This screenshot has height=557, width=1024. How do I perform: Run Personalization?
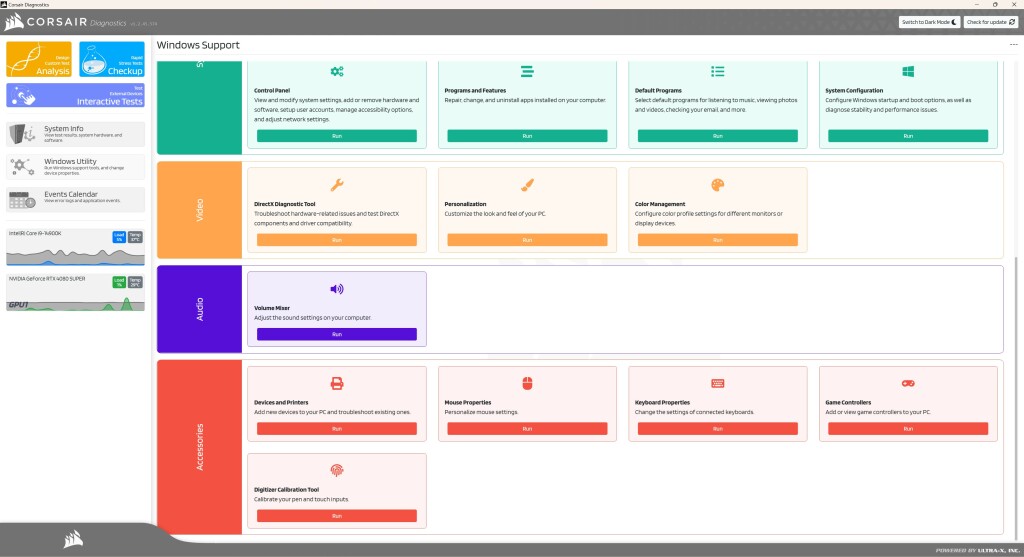click(527, 240)
